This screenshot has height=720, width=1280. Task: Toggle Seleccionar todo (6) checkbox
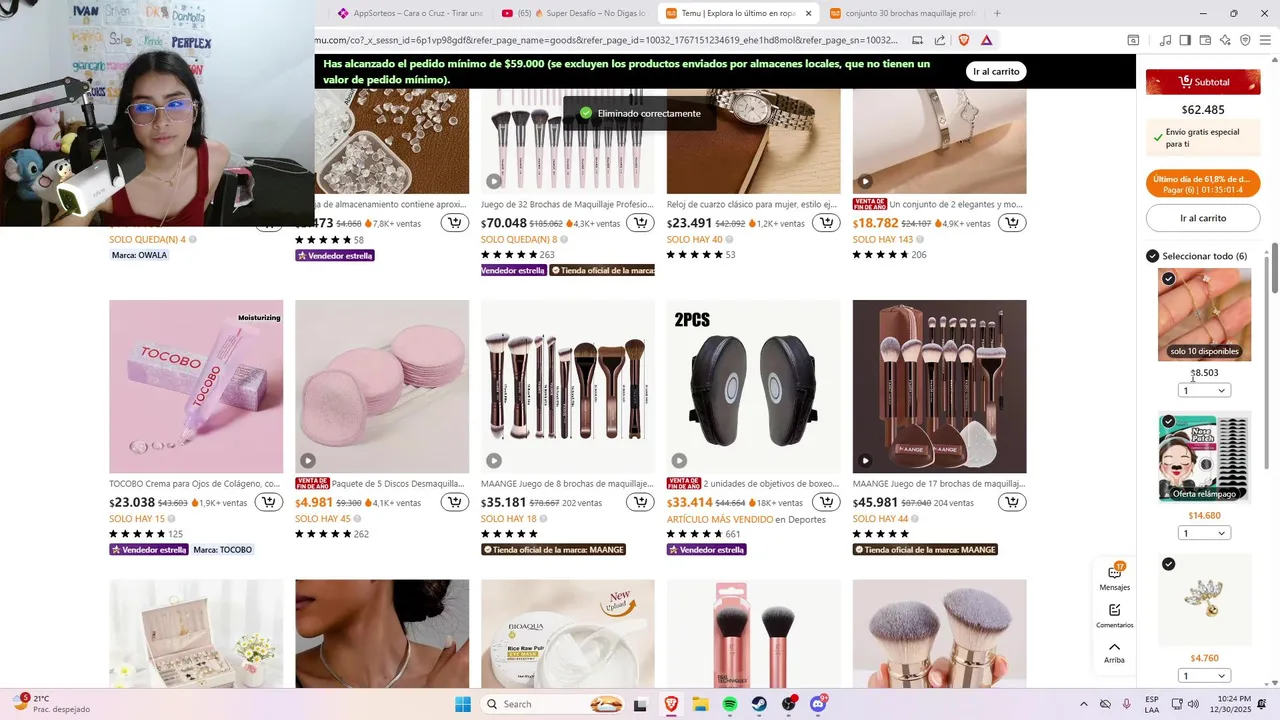[1152, 256]
